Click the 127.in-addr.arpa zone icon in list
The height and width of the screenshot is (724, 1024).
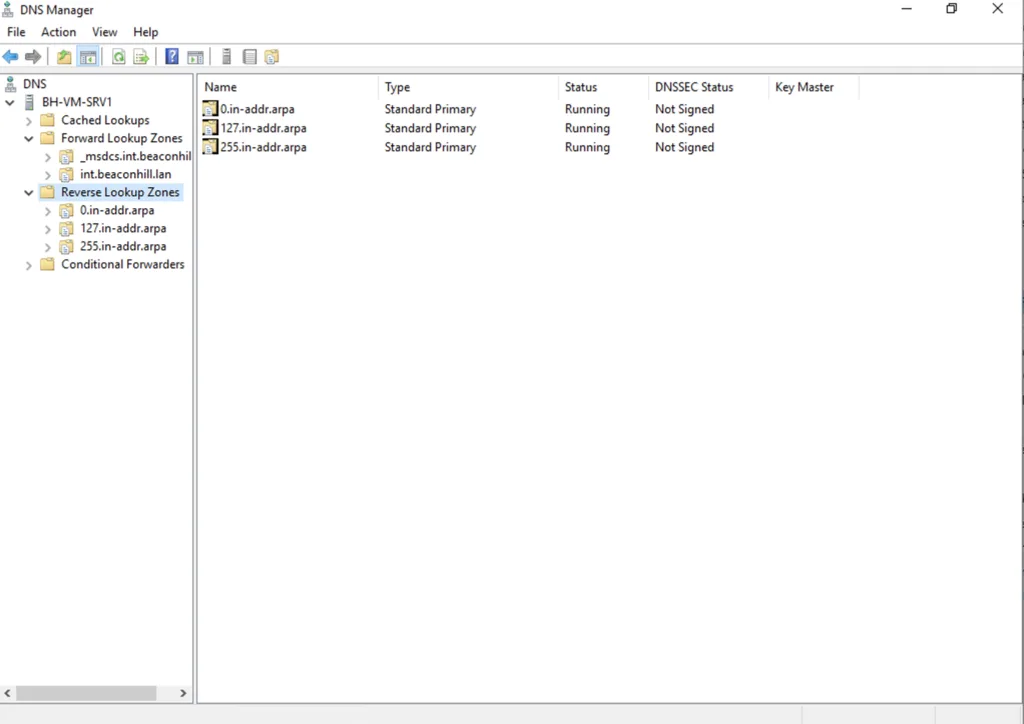pos(210,128)
